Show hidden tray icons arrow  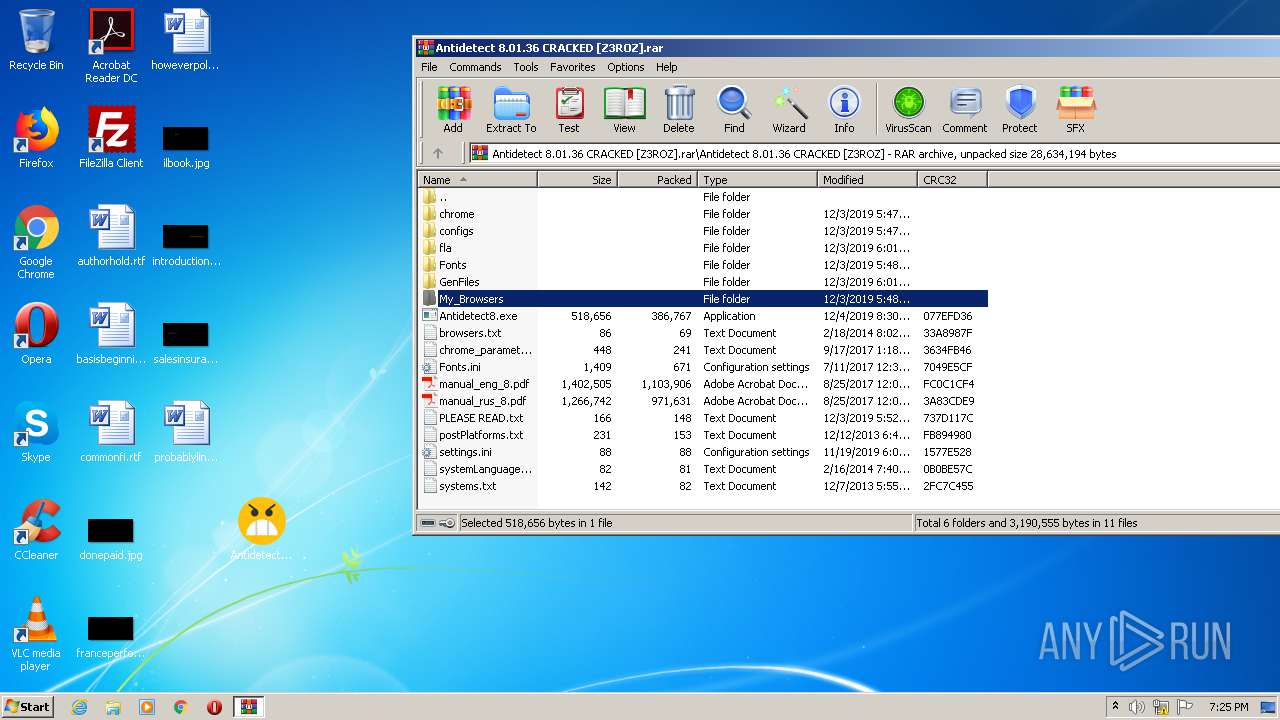(x=1115, y=707)
